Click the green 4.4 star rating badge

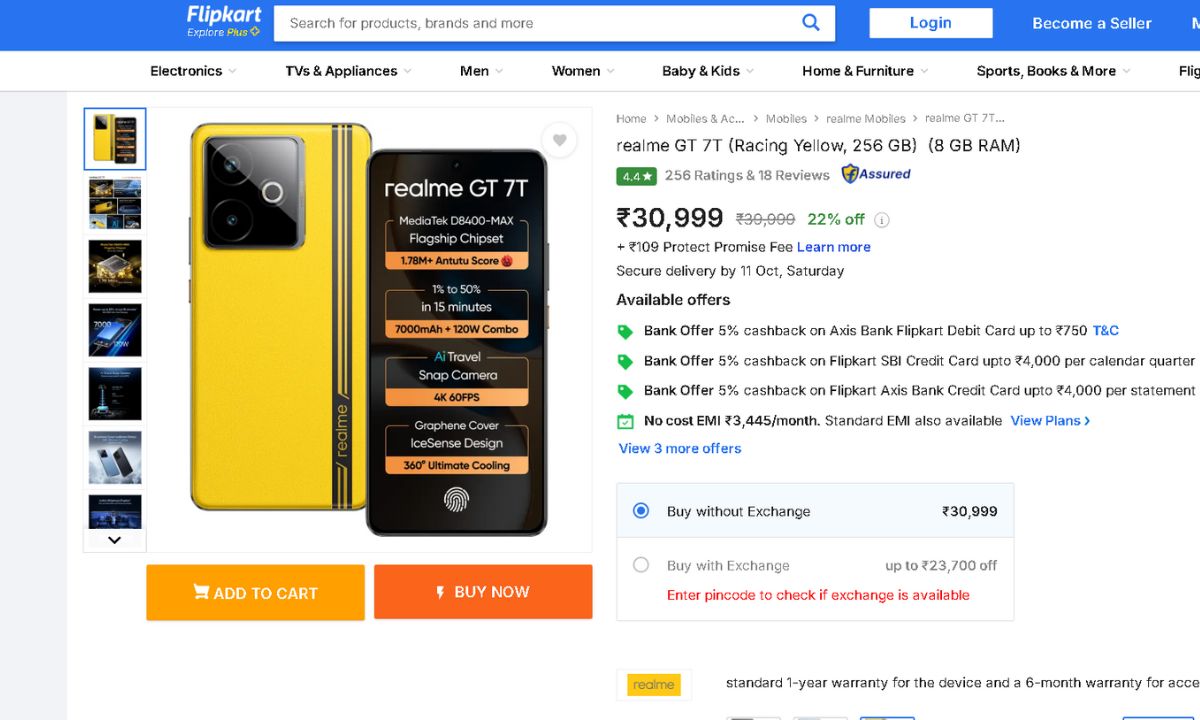[x=636, y=176]
